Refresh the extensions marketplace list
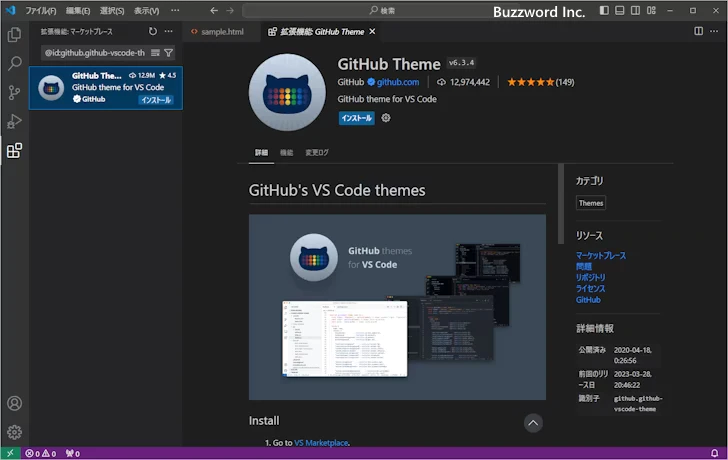 [152, 32]
